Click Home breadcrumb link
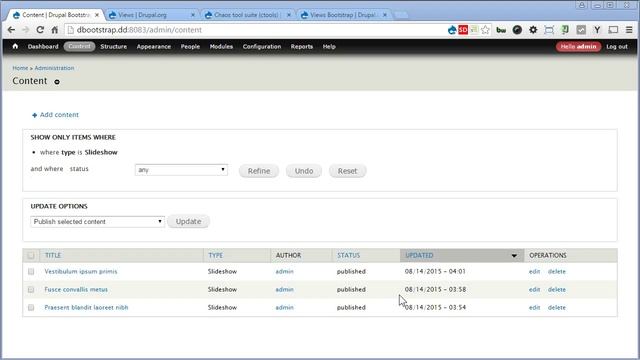Screen dimensions: 640x360 pyautogui.click(x=20, y=68)
